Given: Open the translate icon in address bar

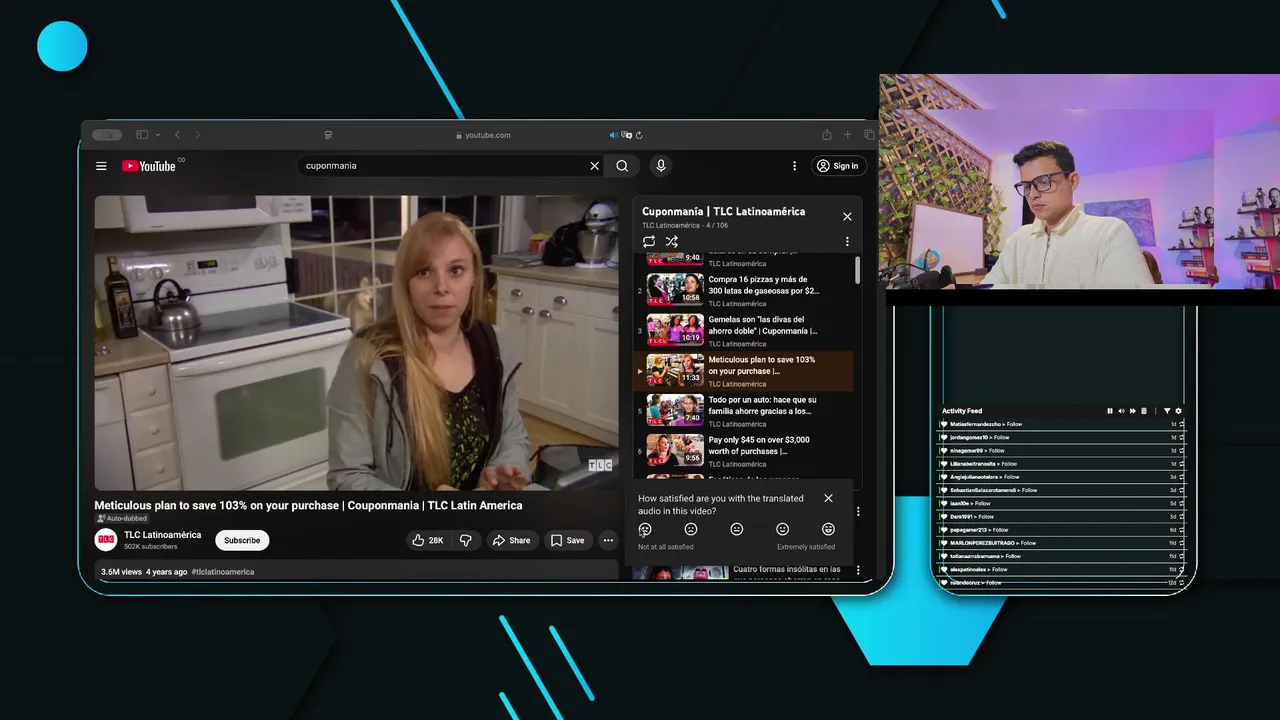Looking at the screenshot, I should 626,135.
